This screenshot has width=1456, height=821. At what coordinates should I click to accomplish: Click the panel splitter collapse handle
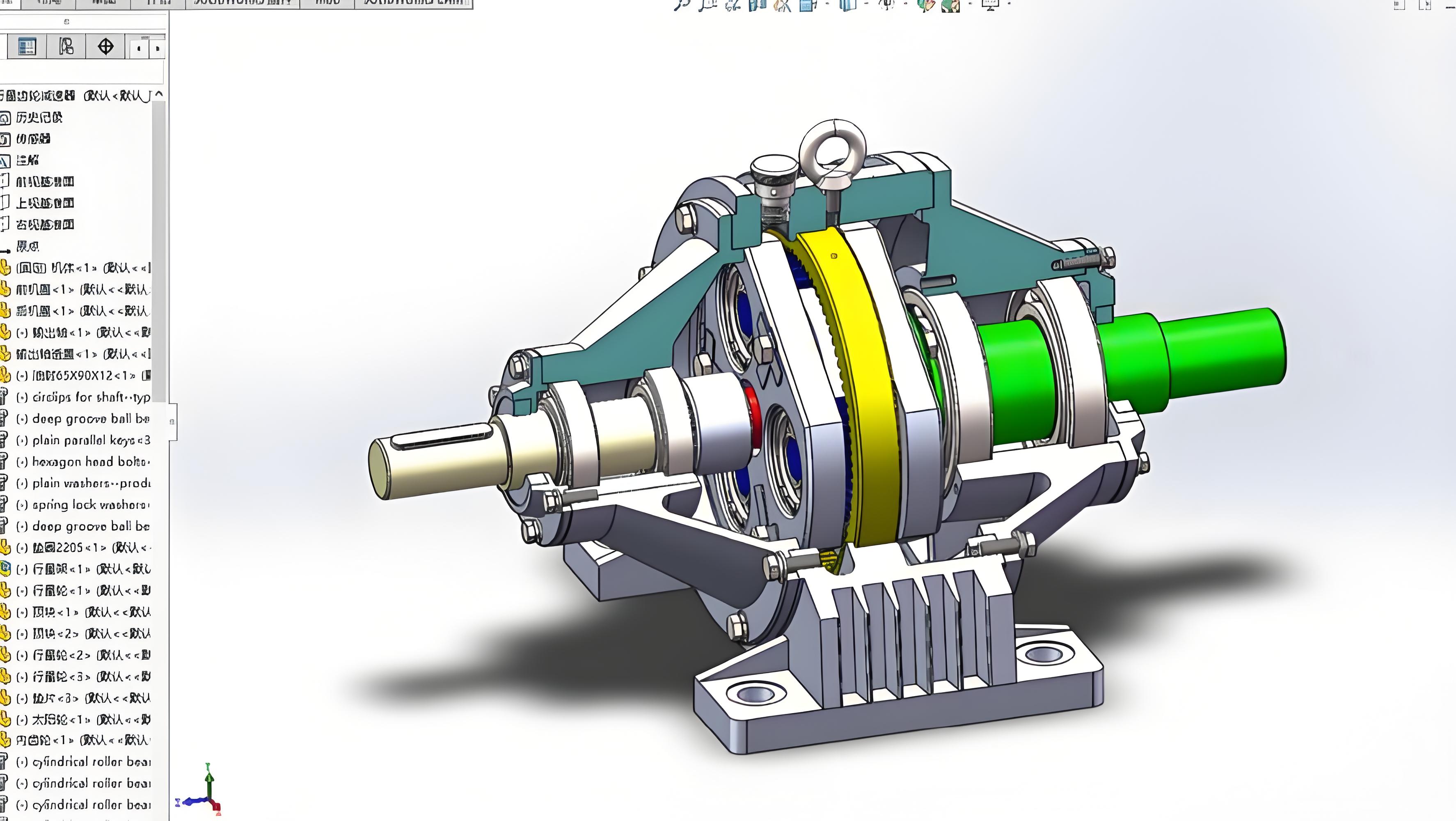(172, 421)
